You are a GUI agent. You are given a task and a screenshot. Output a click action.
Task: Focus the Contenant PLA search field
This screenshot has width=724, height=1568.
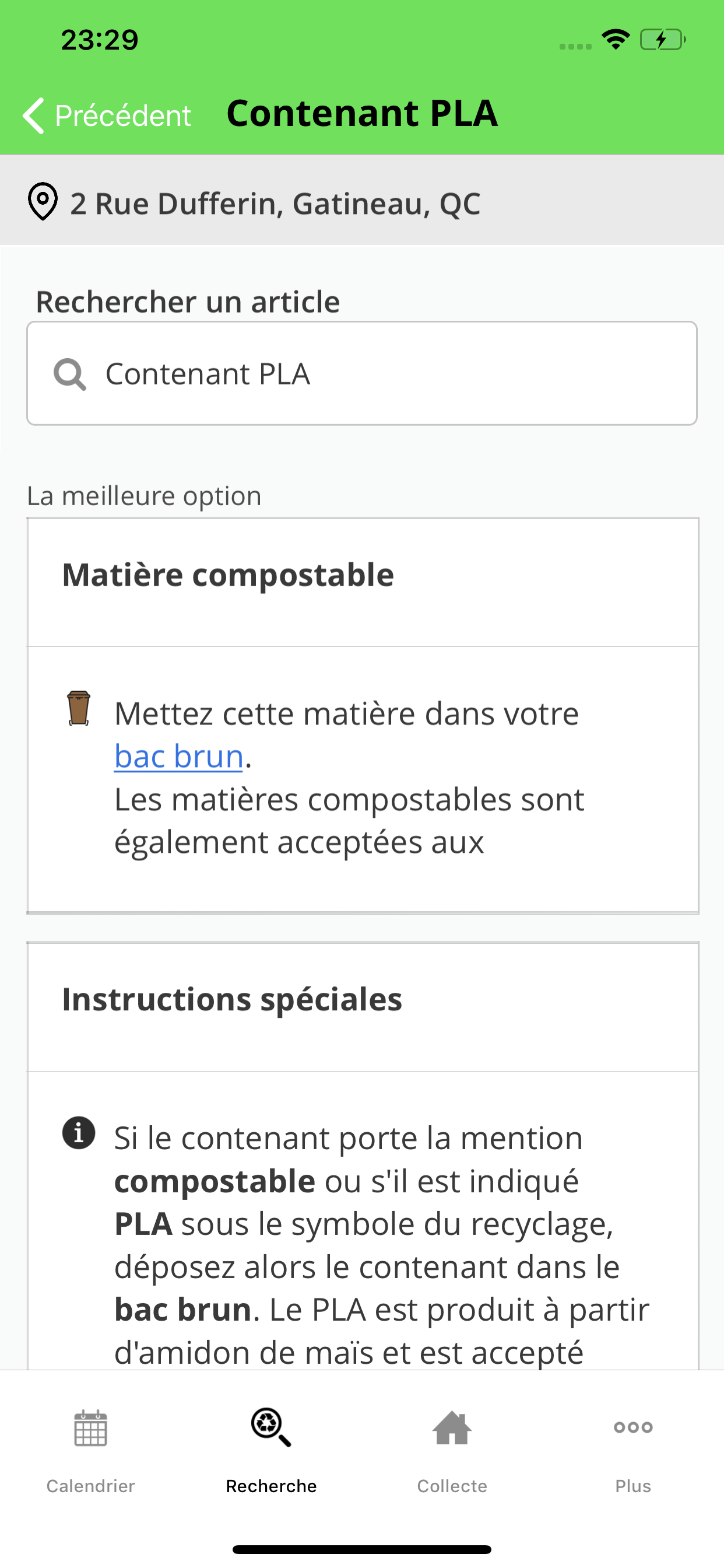pyautogui.click(x=362, y=373)
